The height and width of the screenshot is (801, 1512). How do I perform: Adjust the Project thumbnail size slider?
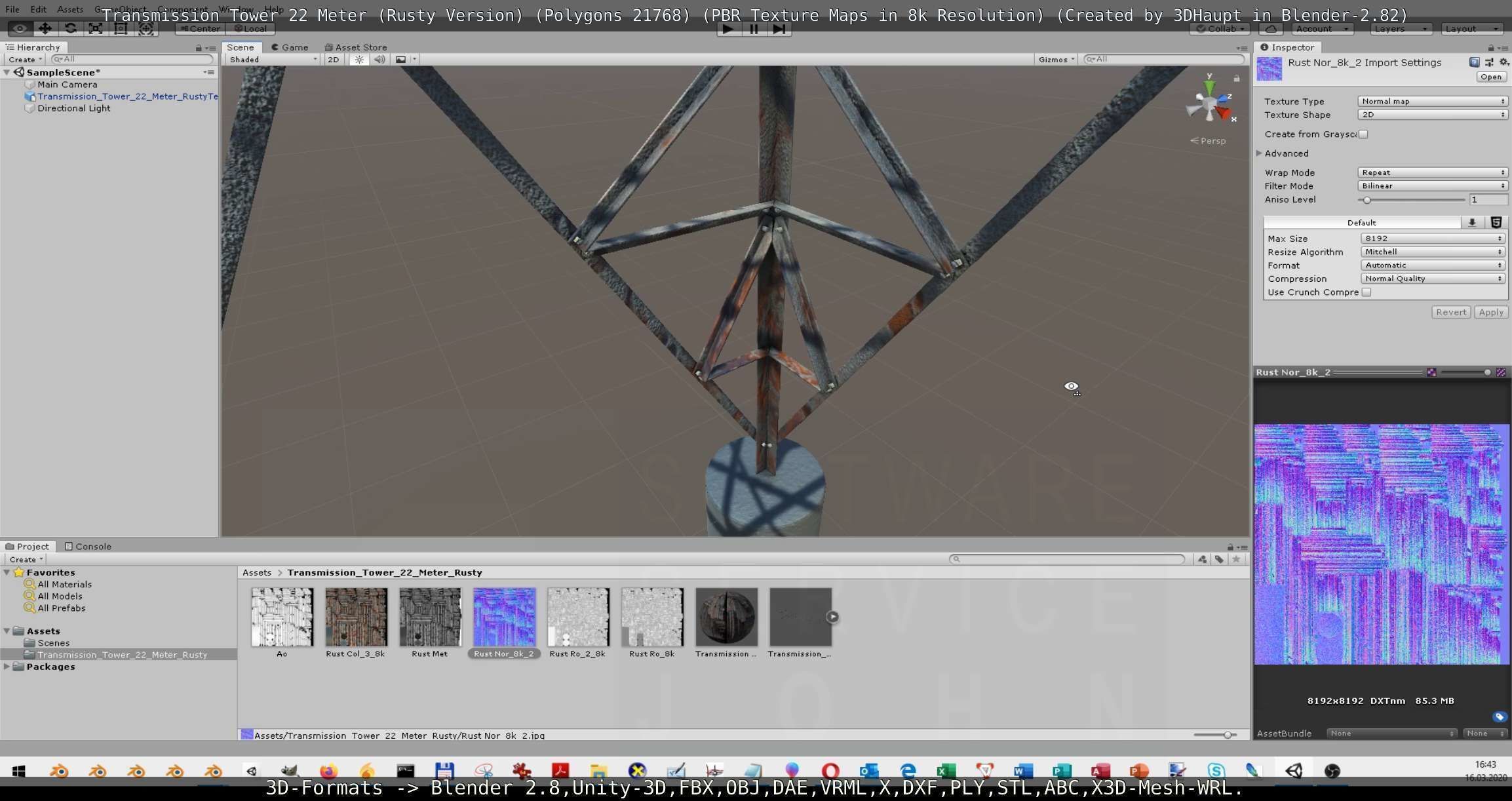[x=1215, y=735]
